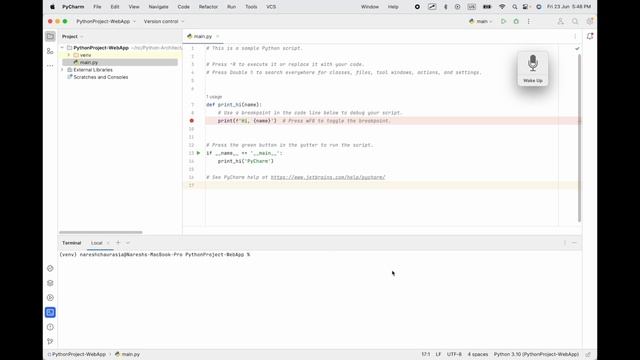Open macOS Spotlight search icon
The image size is (640, 360).
pyautogui.click(x=515, y=7)
